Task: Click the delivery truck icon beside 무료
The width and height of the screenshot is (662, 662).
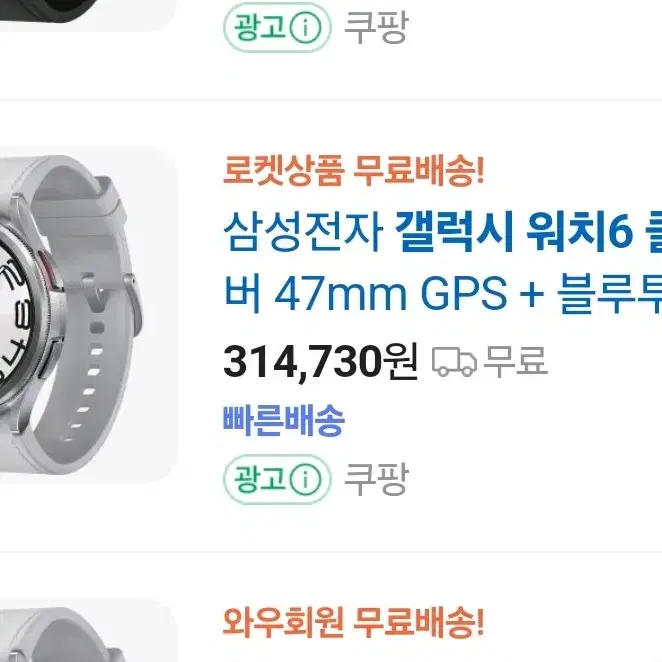Action: 454,361
